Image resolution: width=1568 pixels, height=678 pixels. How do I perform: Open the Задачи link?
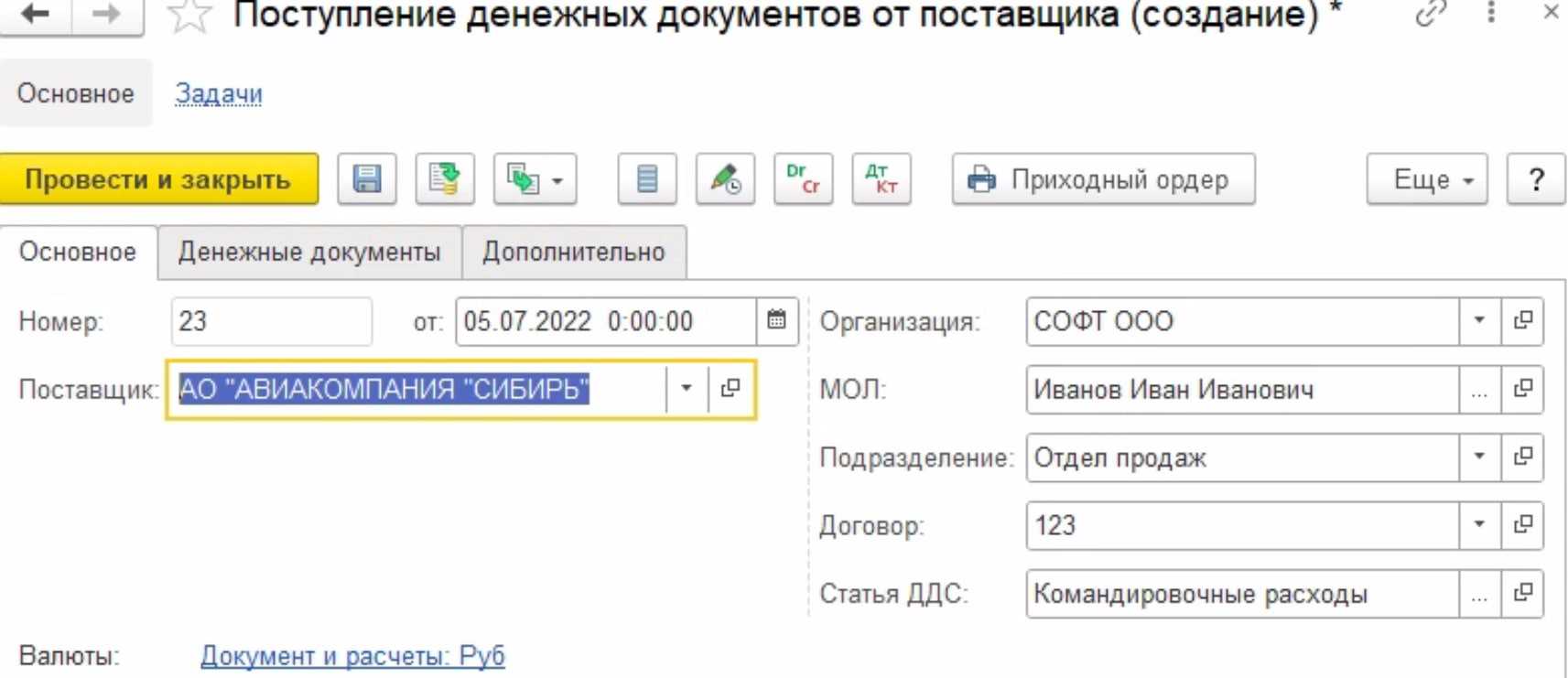pos(219,93)
